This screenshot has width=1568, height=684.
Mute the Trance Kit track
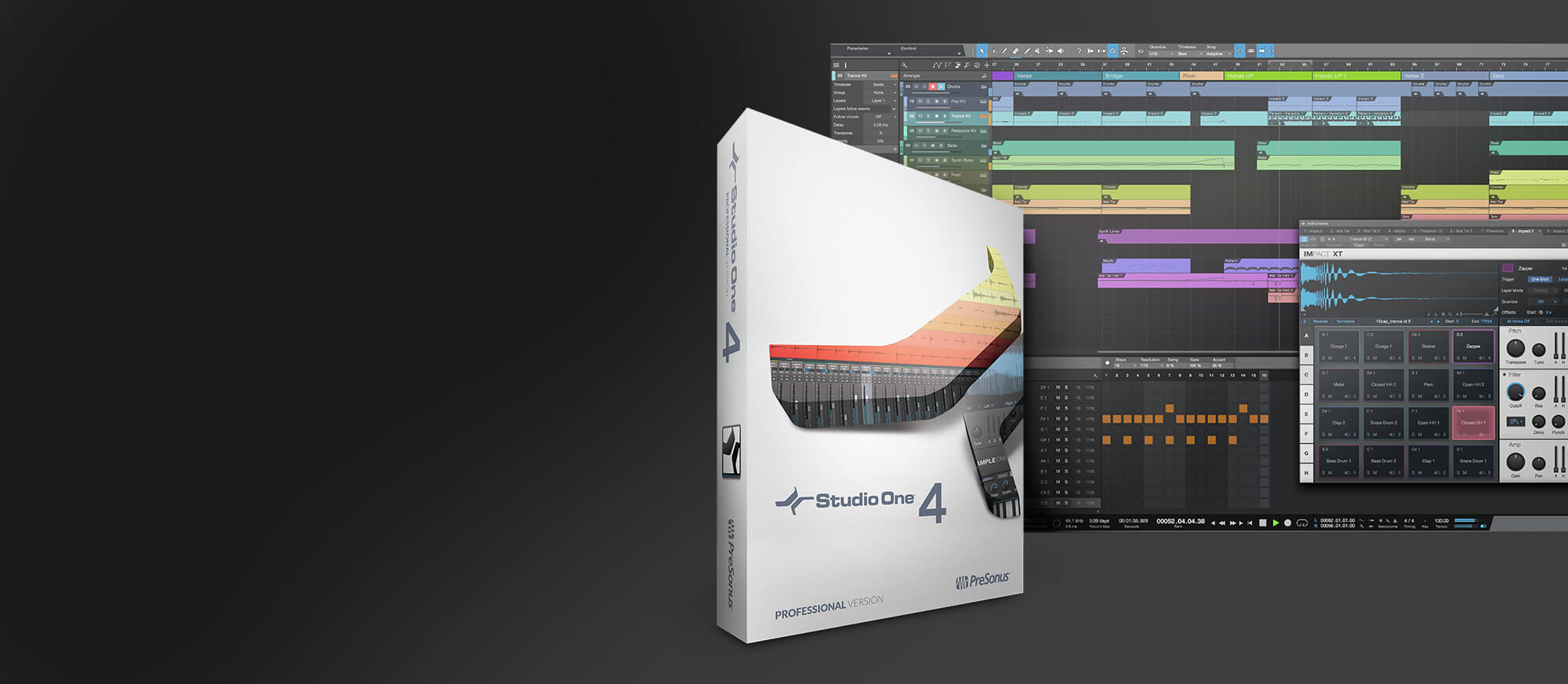click(x=920, y=116)
